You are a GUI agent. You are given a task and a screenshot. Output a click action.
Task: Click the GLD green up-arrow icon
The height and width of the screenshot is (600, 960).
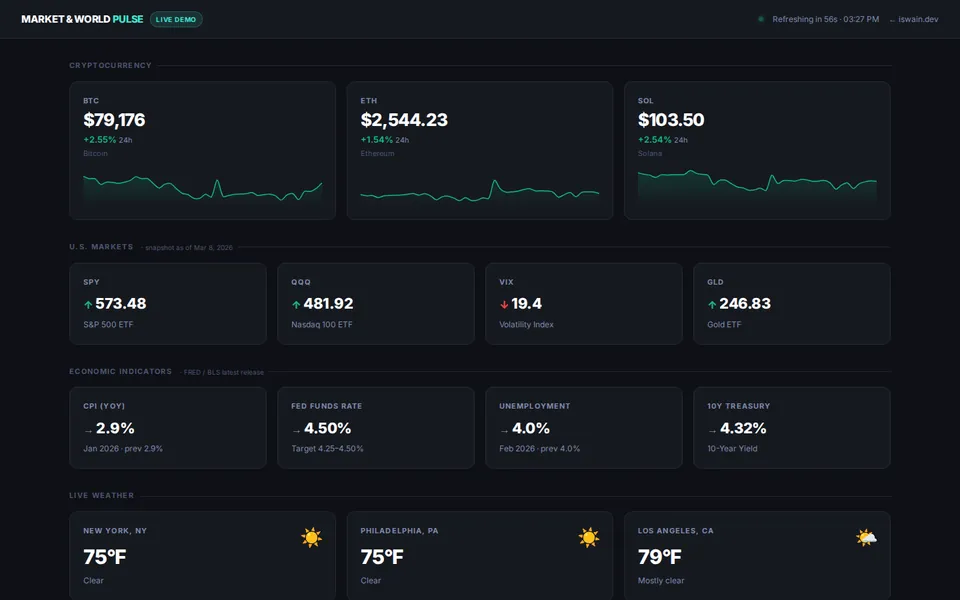click(x=712, y=304)
